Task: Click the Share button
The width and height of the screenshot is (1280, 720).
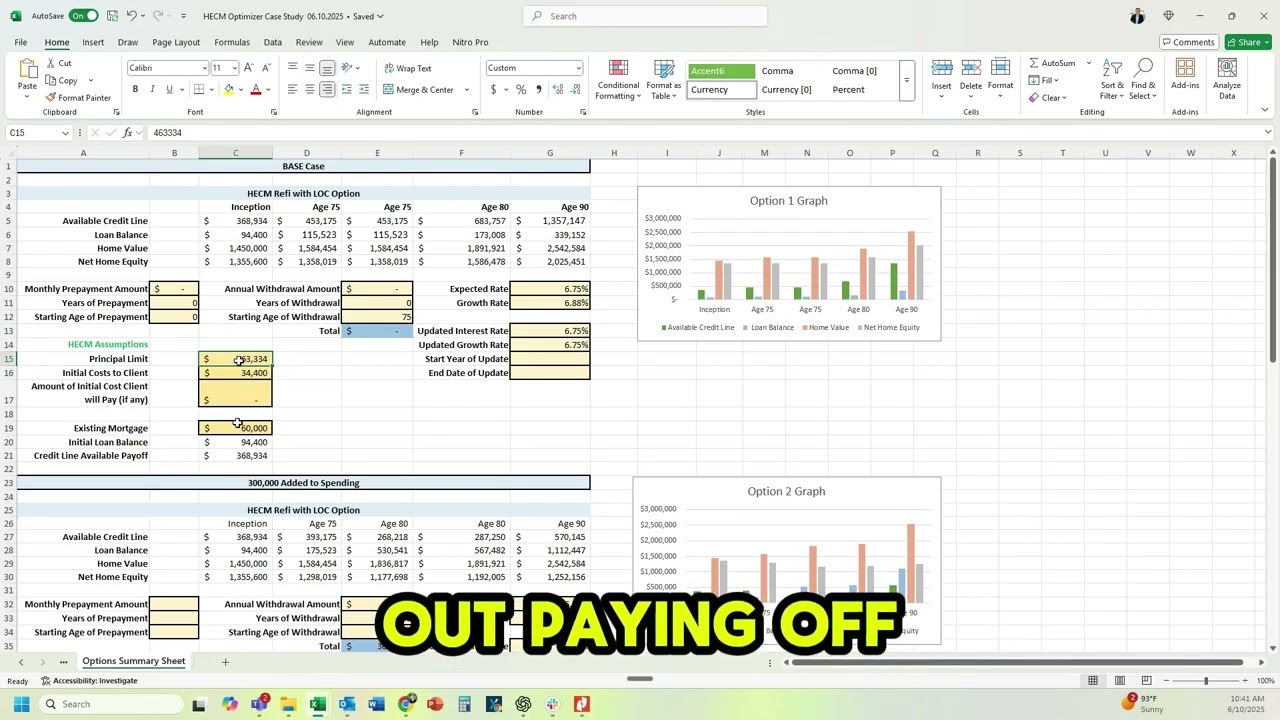Action: [x=1248, y=42]
